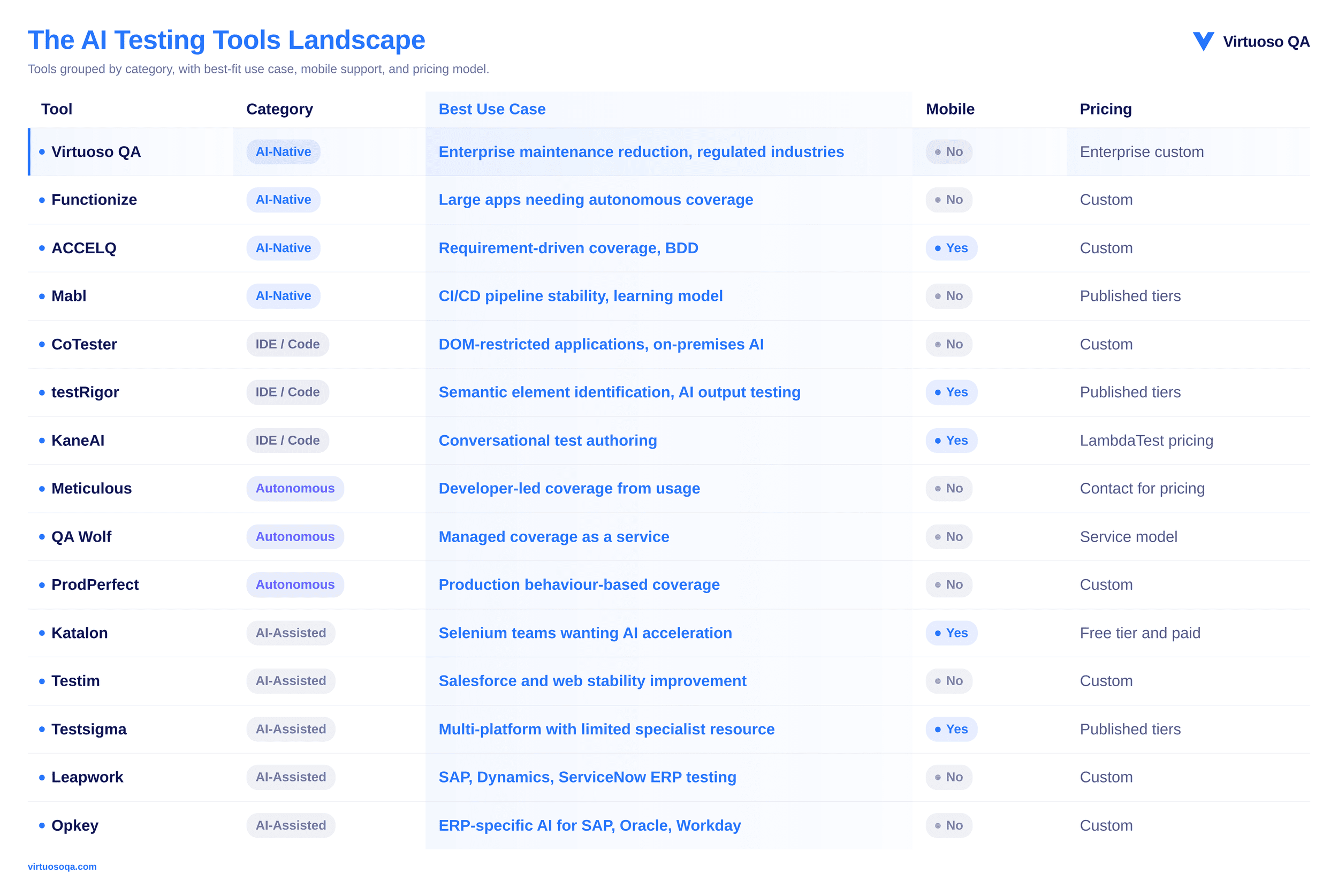Click 'Selenium teams wanting AI acceleration'

click(x=585, y=633)
